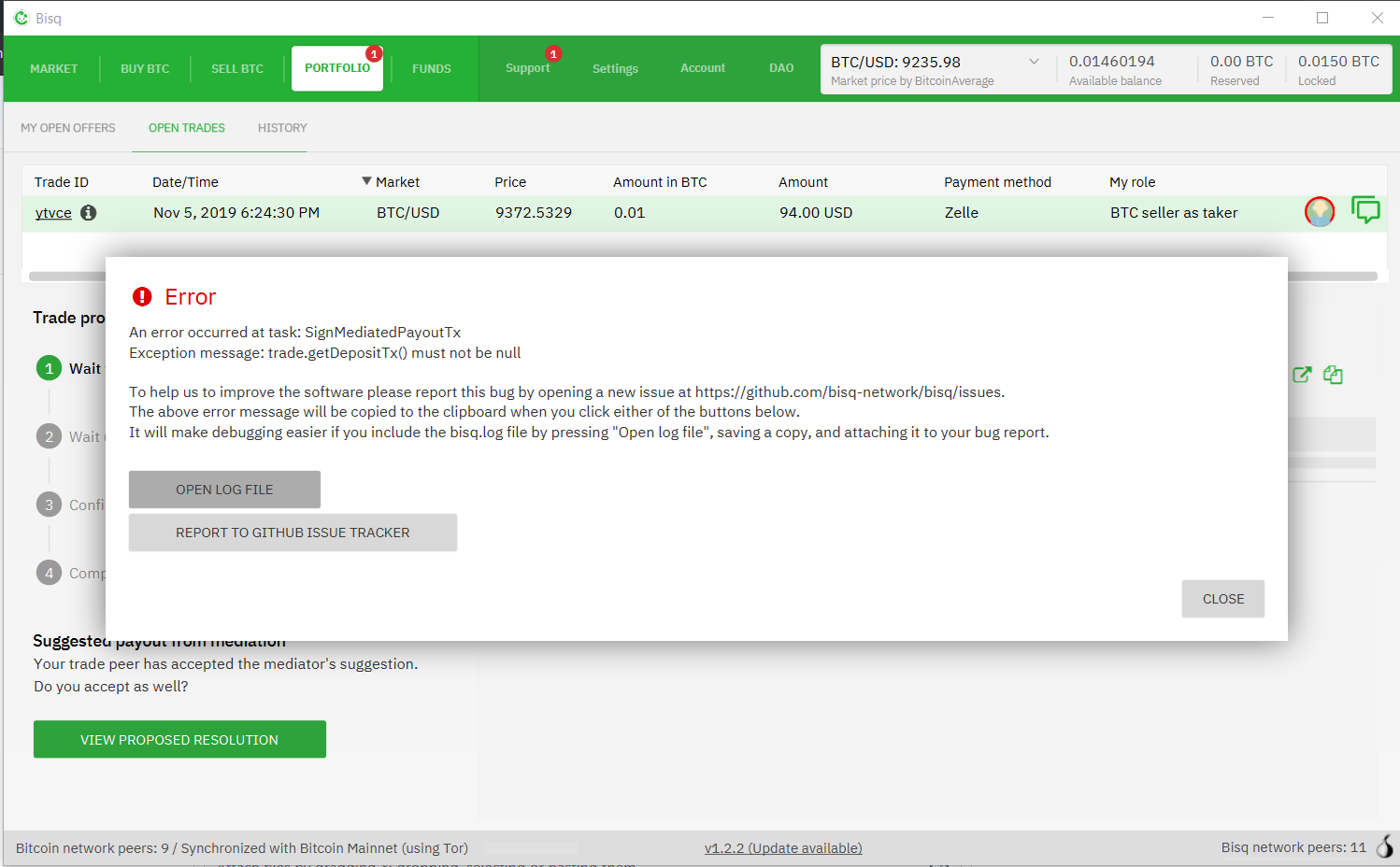
Task: Expand the BTC/USD market price dropdown
Action: point(1034,62)
